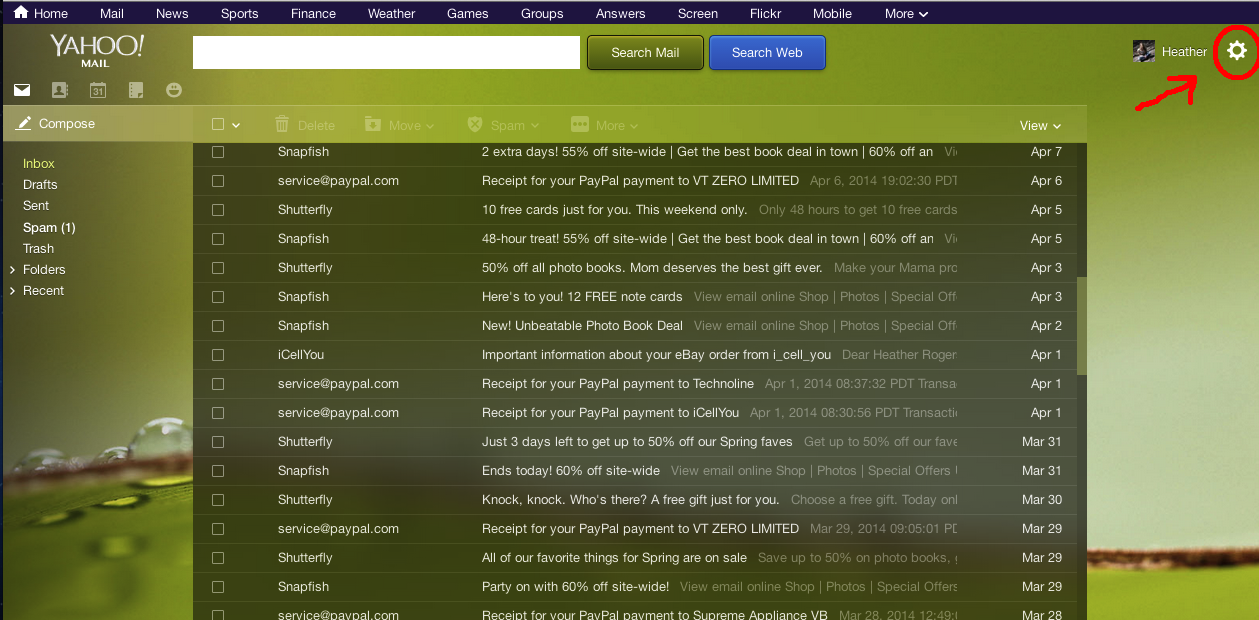1259x620 pixels.
Task: Open the Messenger smiley icon
Action: [174, 90]
